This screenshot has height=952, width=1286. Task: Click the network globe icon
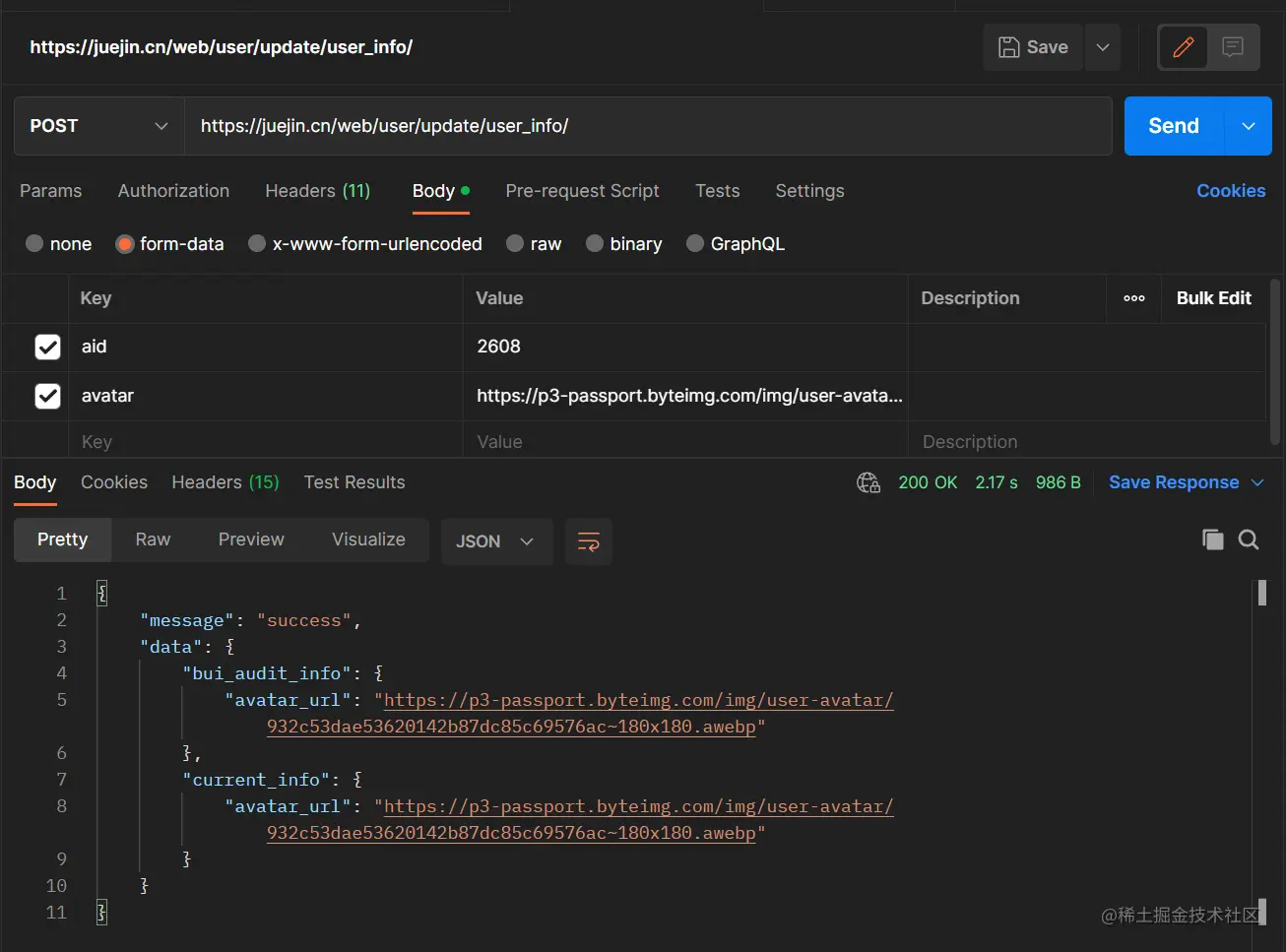pos(868,482)
